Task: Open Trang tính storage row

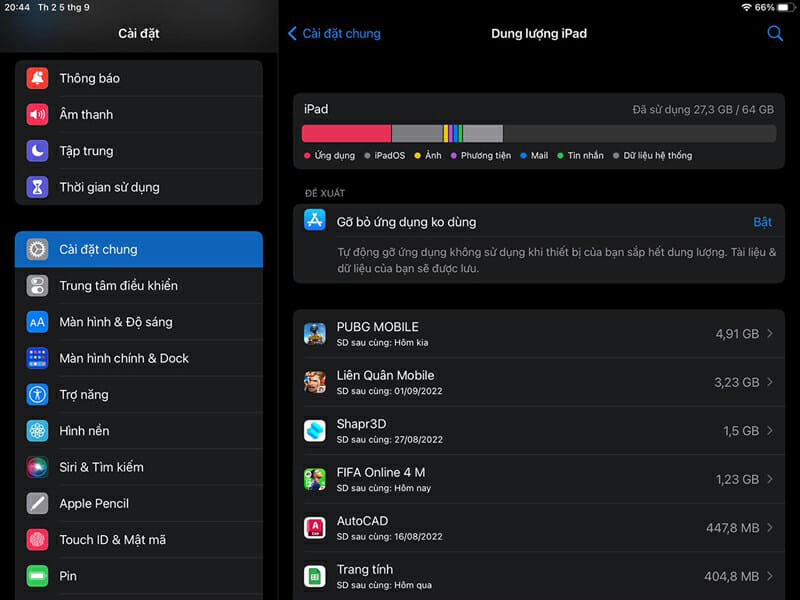Action: [x=538, y=576]
